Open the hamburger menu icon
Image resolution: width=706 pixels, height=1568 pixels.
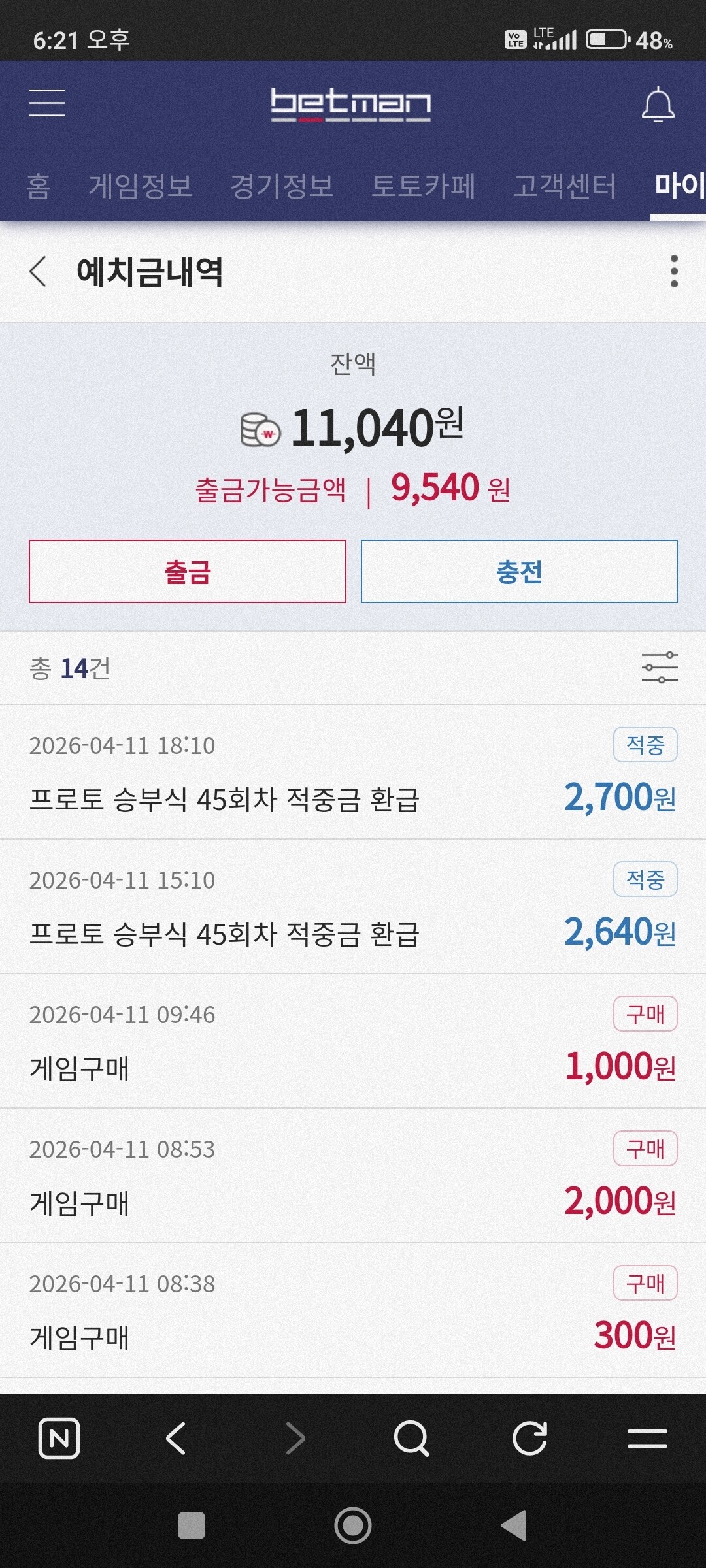point(46,103)
